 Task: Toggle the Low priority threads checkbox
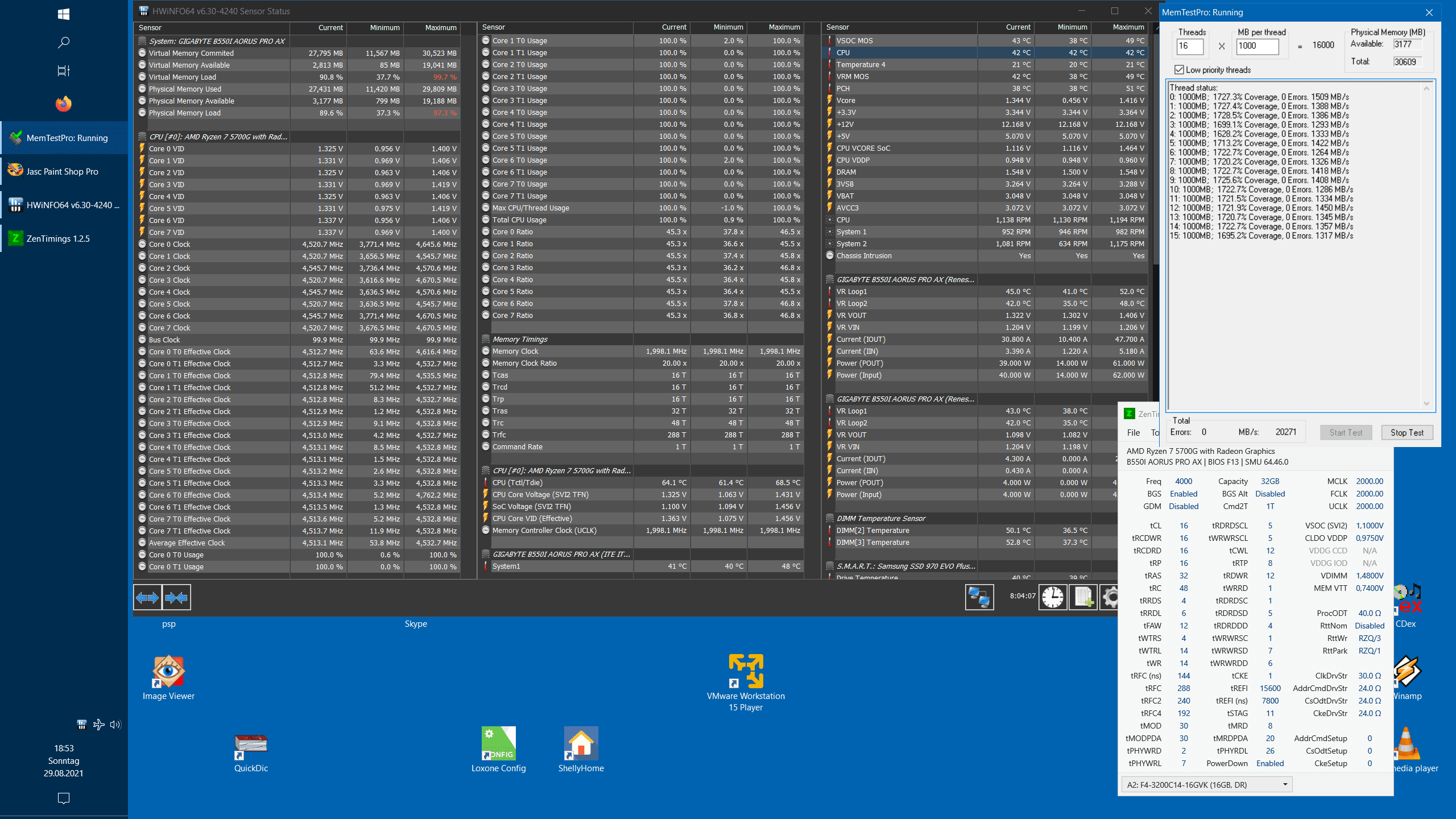click(x=1179, y=70)
